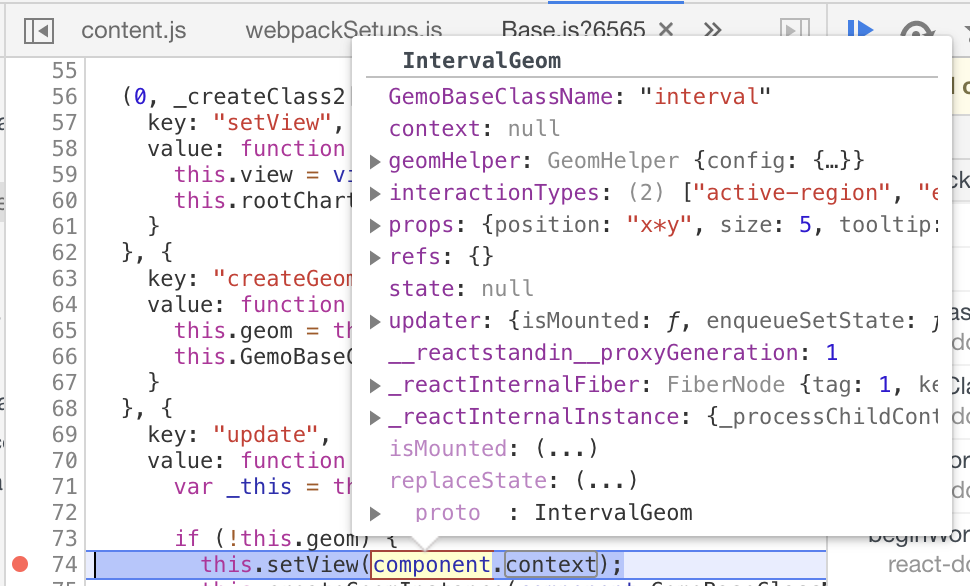970x586 pixels.
Task: Set a breakpoint on line 67
Action: pyautogui.click(x=63, y=382)
